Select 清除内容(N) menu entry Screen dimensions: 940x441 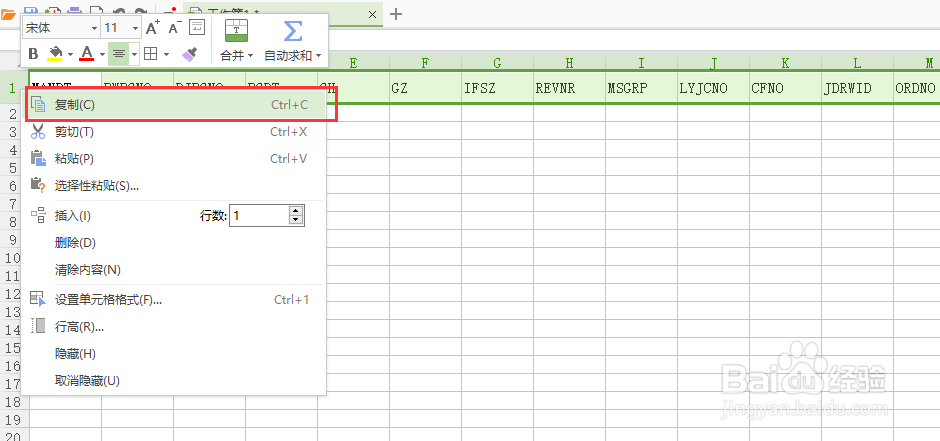pyautogui.click(x=174, y=270)
